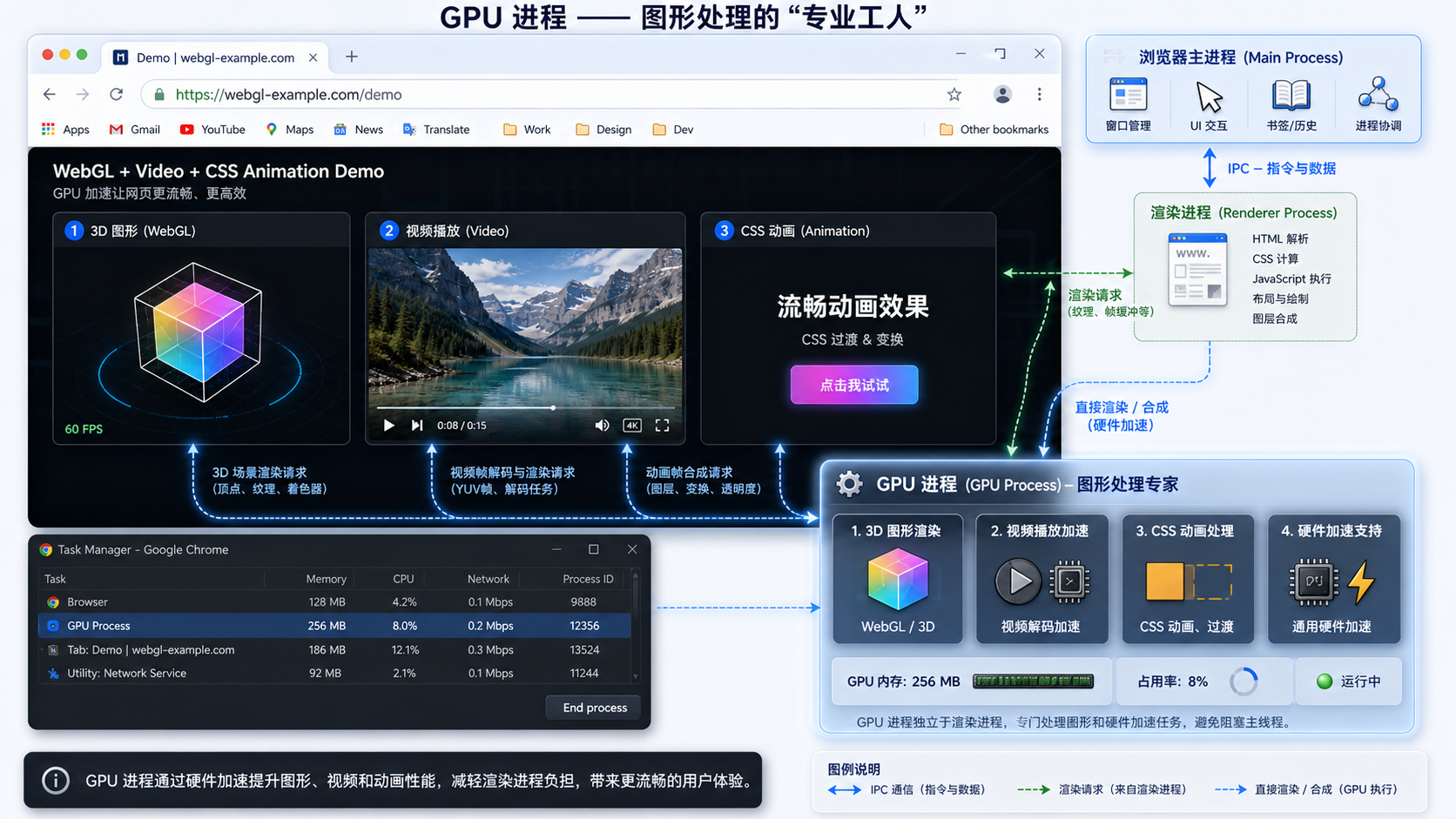
Task: Click the 窗口管理 window management icon
Action: pyautogui.click(x=1128, y=94)
